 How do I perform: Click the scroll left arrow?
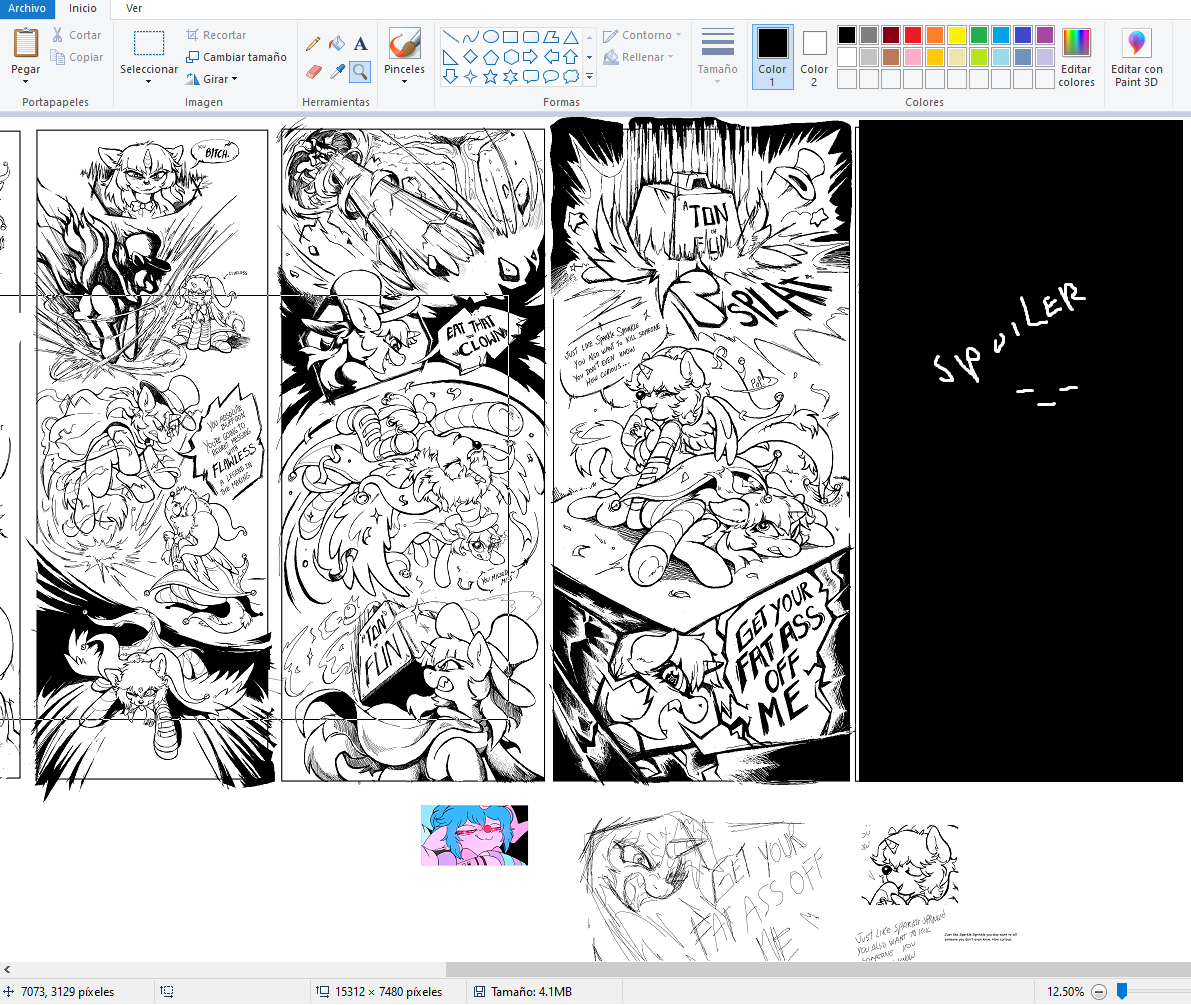[7, 969]
